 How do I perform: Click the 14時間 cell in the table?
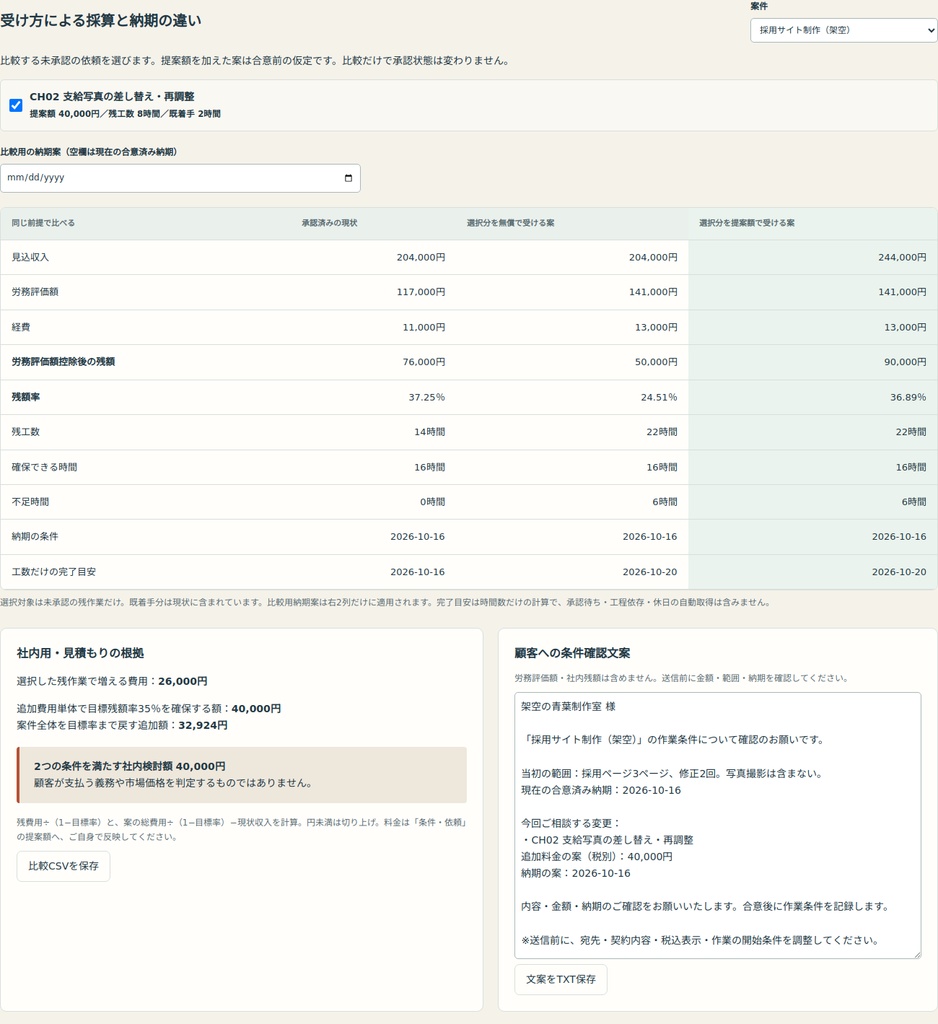(x=430, y=432)
